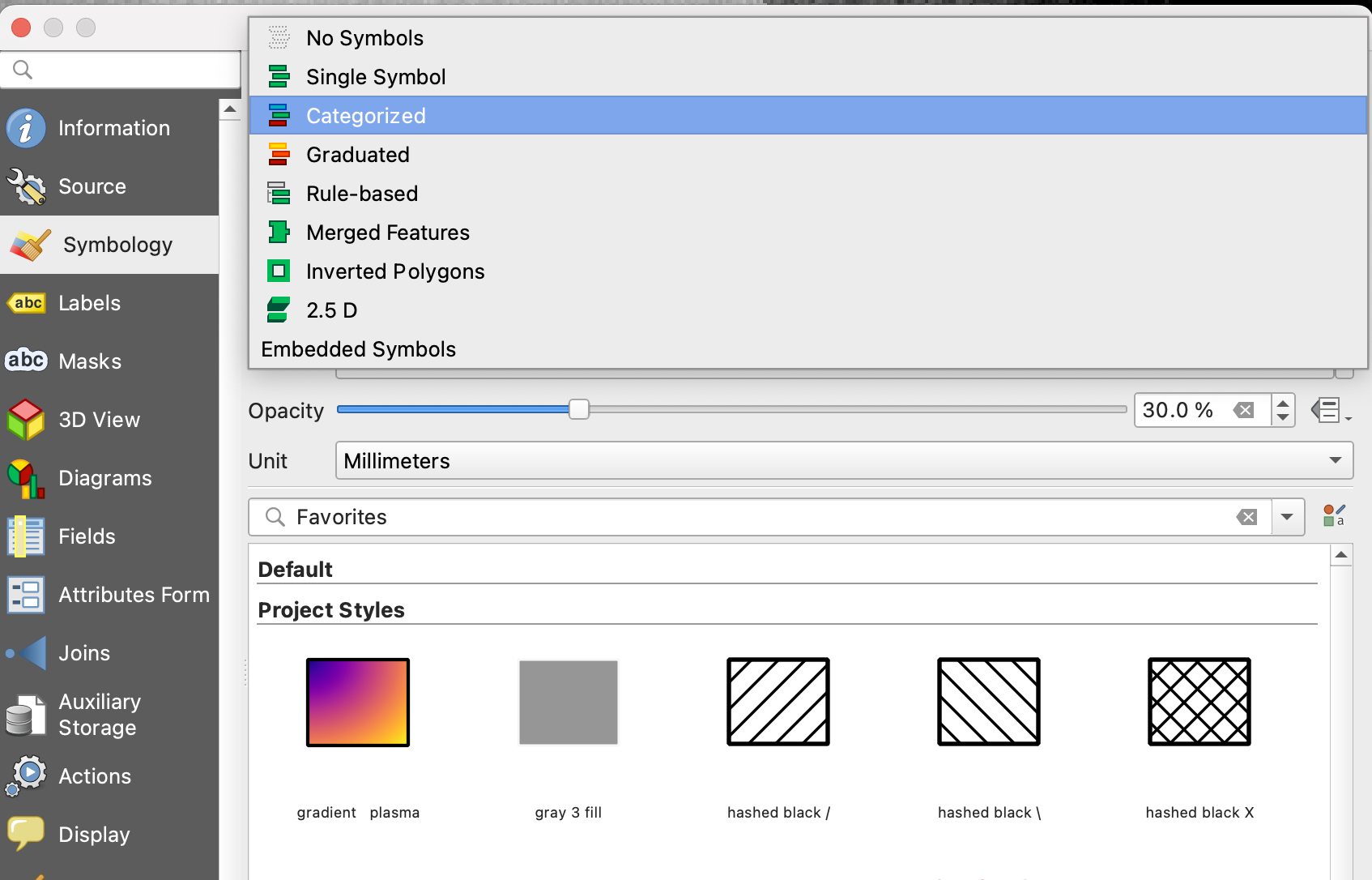Select Rule-based renderer
Viewport: 1372px width, 880px height.
click(x=807, y=194)
